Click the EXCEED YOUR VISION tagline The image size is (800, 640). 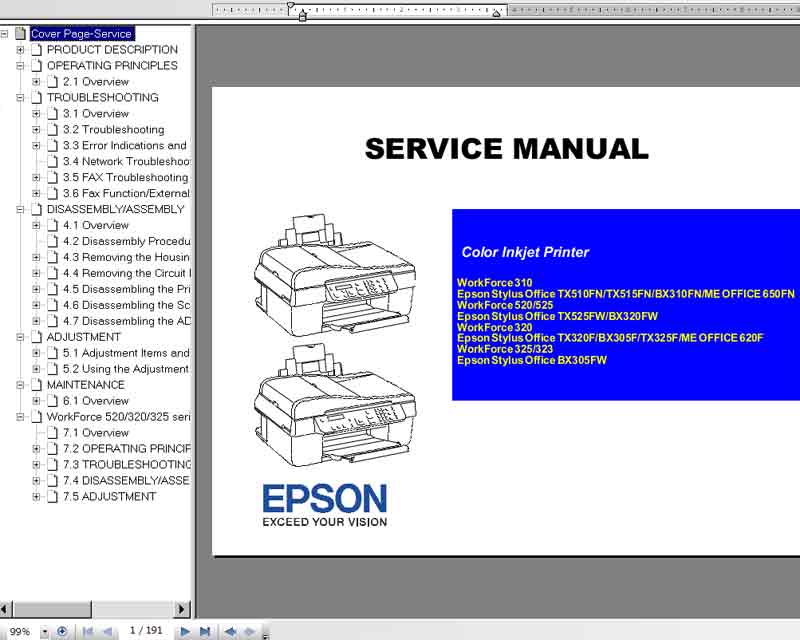pyautogui.click(x=324, y=522)
